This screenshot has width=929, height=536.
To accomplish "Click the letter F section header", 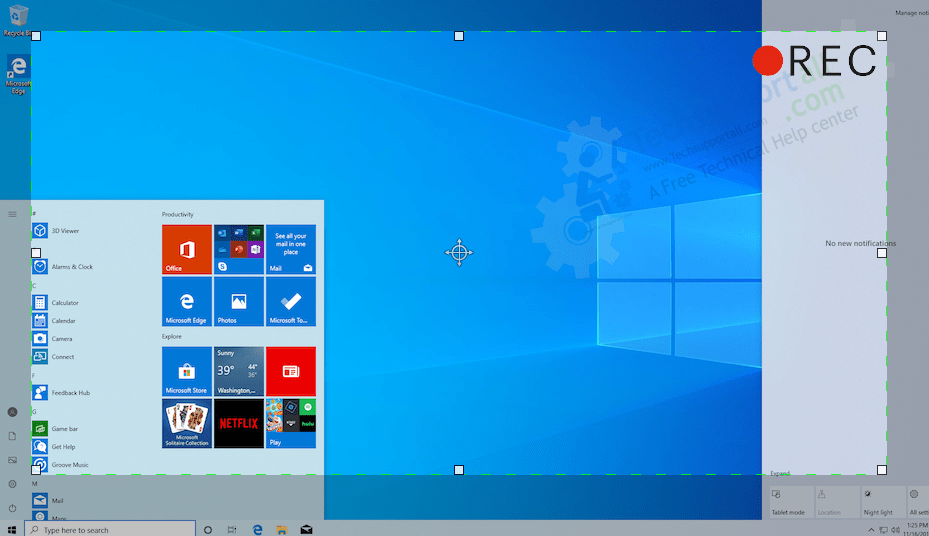I will (x=34, y=375).
